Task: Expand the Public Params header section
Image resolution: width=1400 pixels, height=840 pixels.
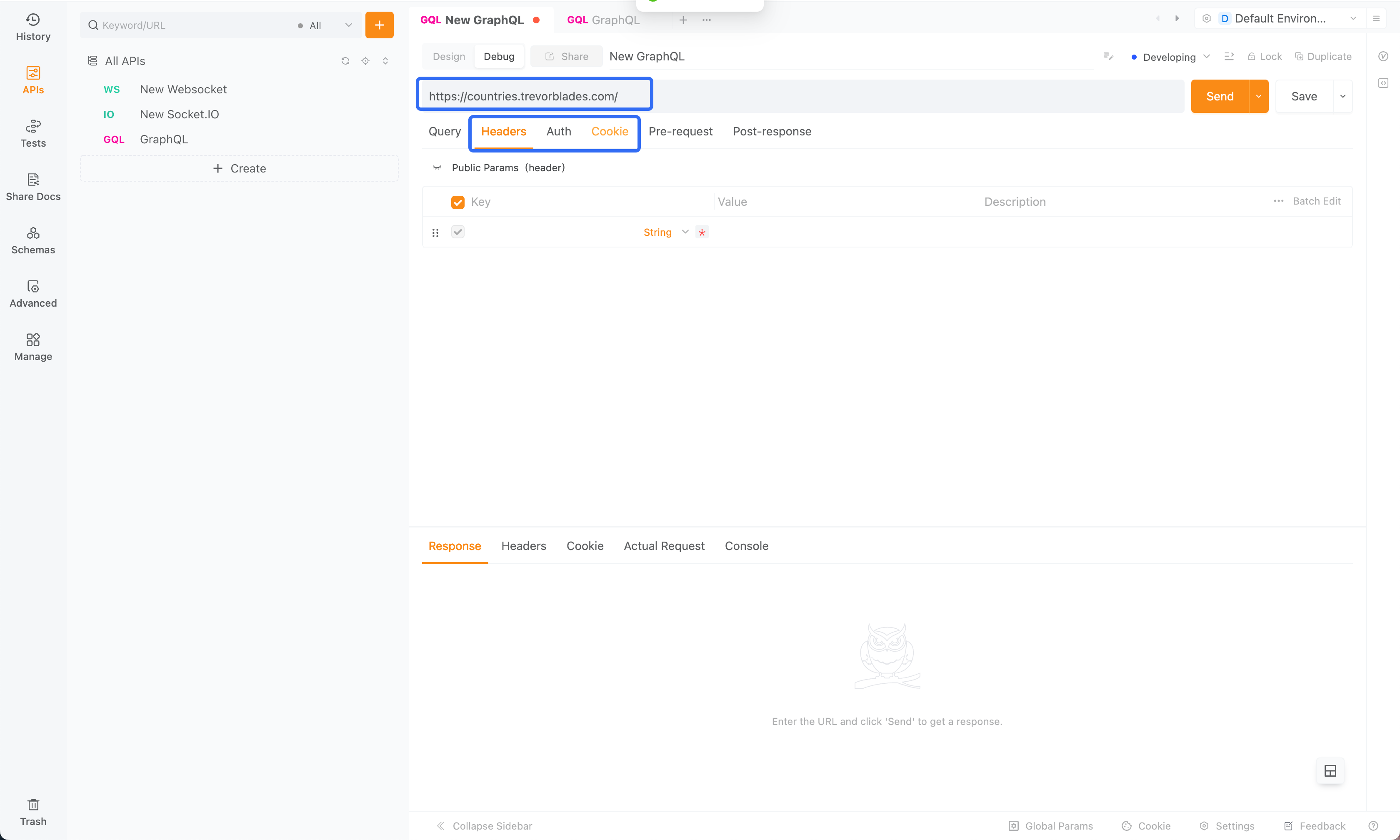Action: (x=438, y=167)
